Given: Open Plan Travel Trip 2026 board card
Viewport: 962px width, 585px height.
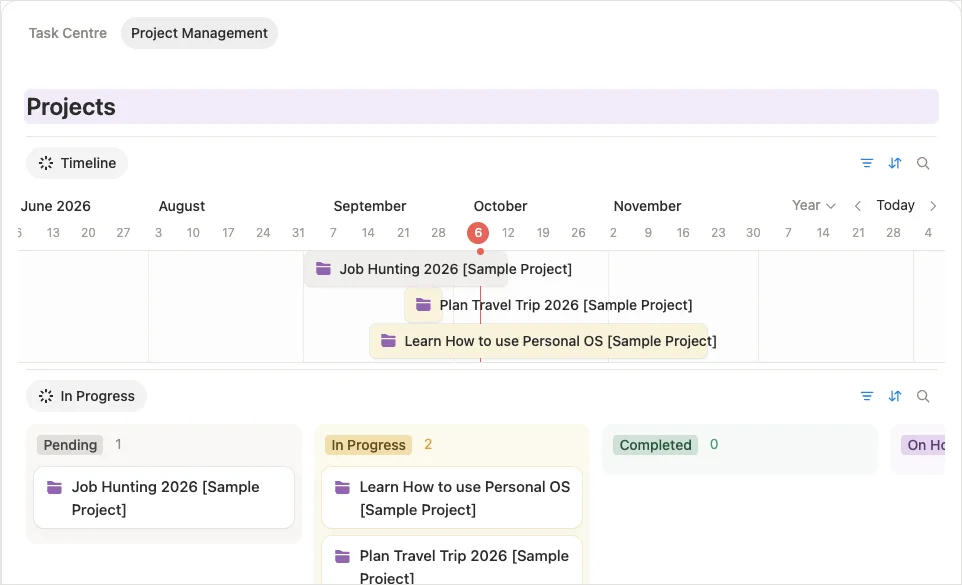Looking at the screenshot, I should [x=452, y=560].
